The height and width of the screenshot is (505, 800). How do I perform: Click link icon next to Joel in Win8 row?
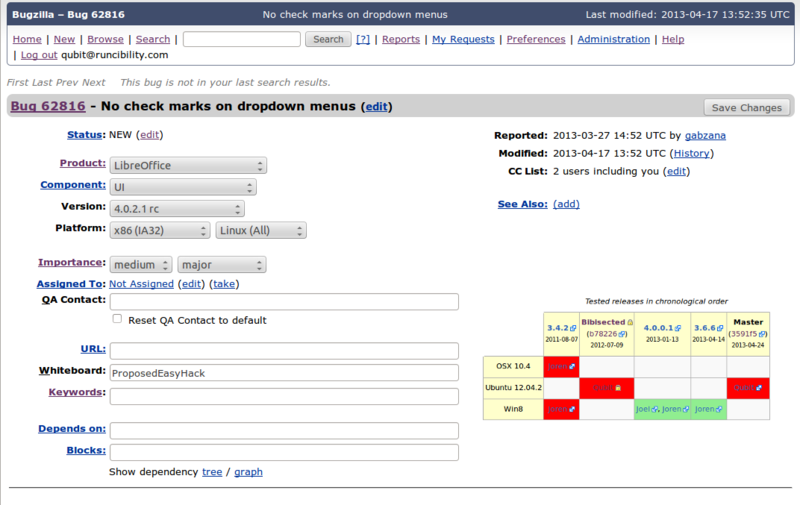pos(655,409)
